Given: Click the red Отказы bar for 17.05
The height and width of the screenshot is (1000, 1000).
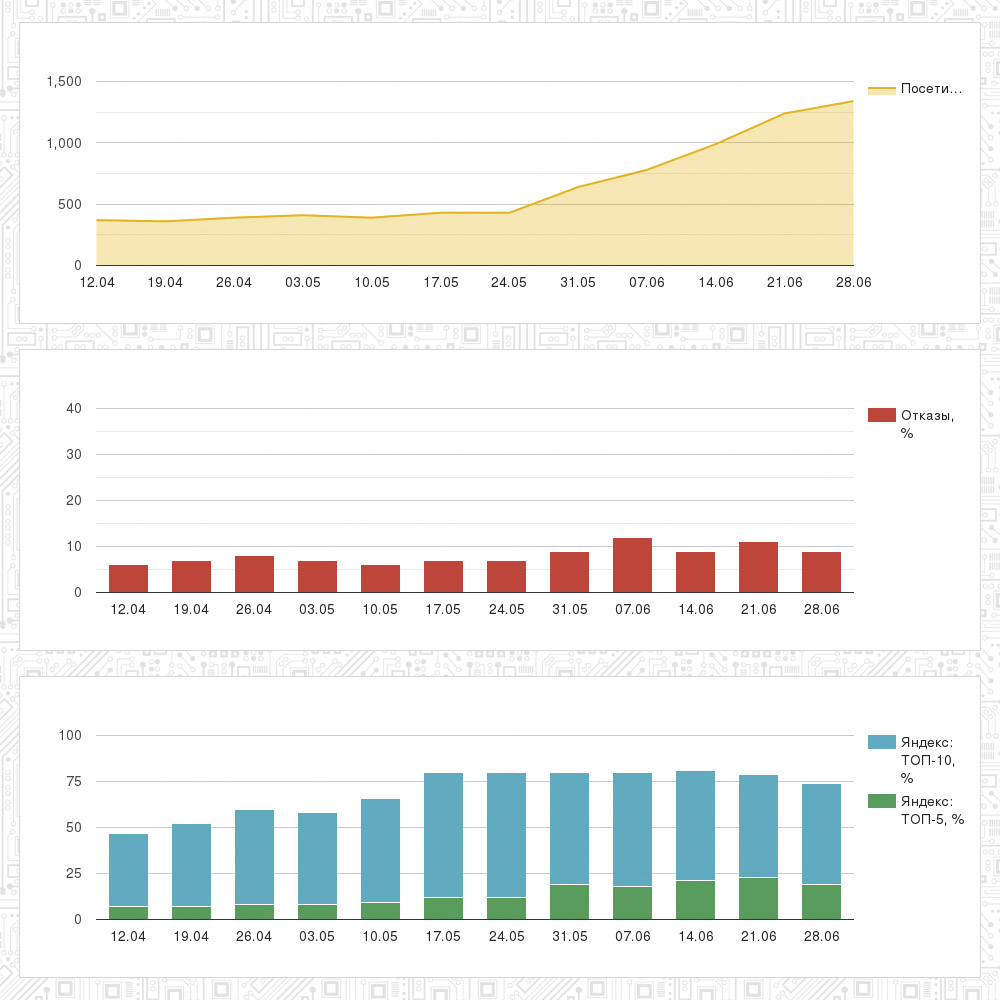Looking at the screenshot, I should (x=443, y=577).
